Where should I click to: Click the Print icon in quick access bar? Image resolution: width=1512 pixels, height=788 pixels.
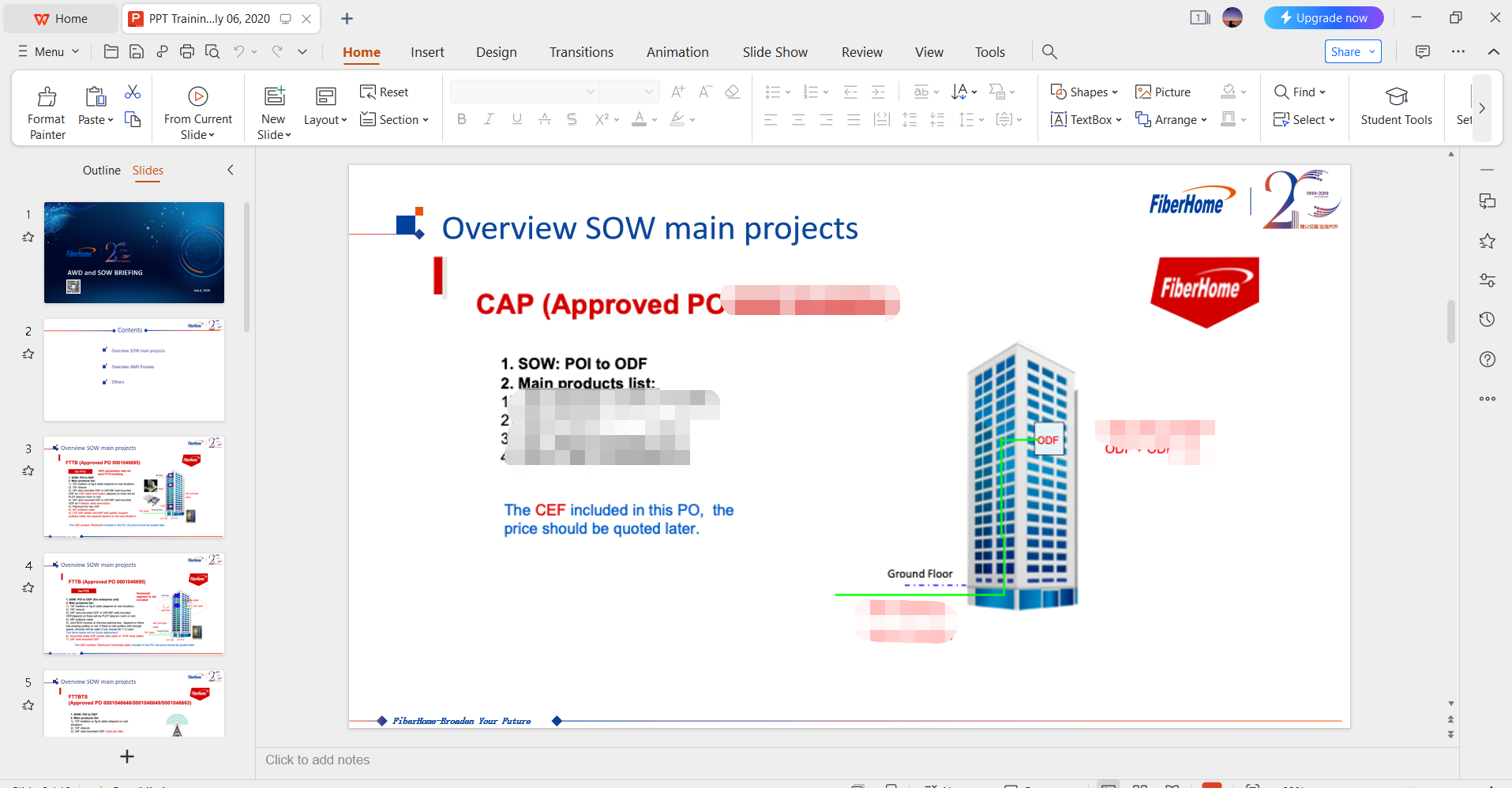[187, 51]
